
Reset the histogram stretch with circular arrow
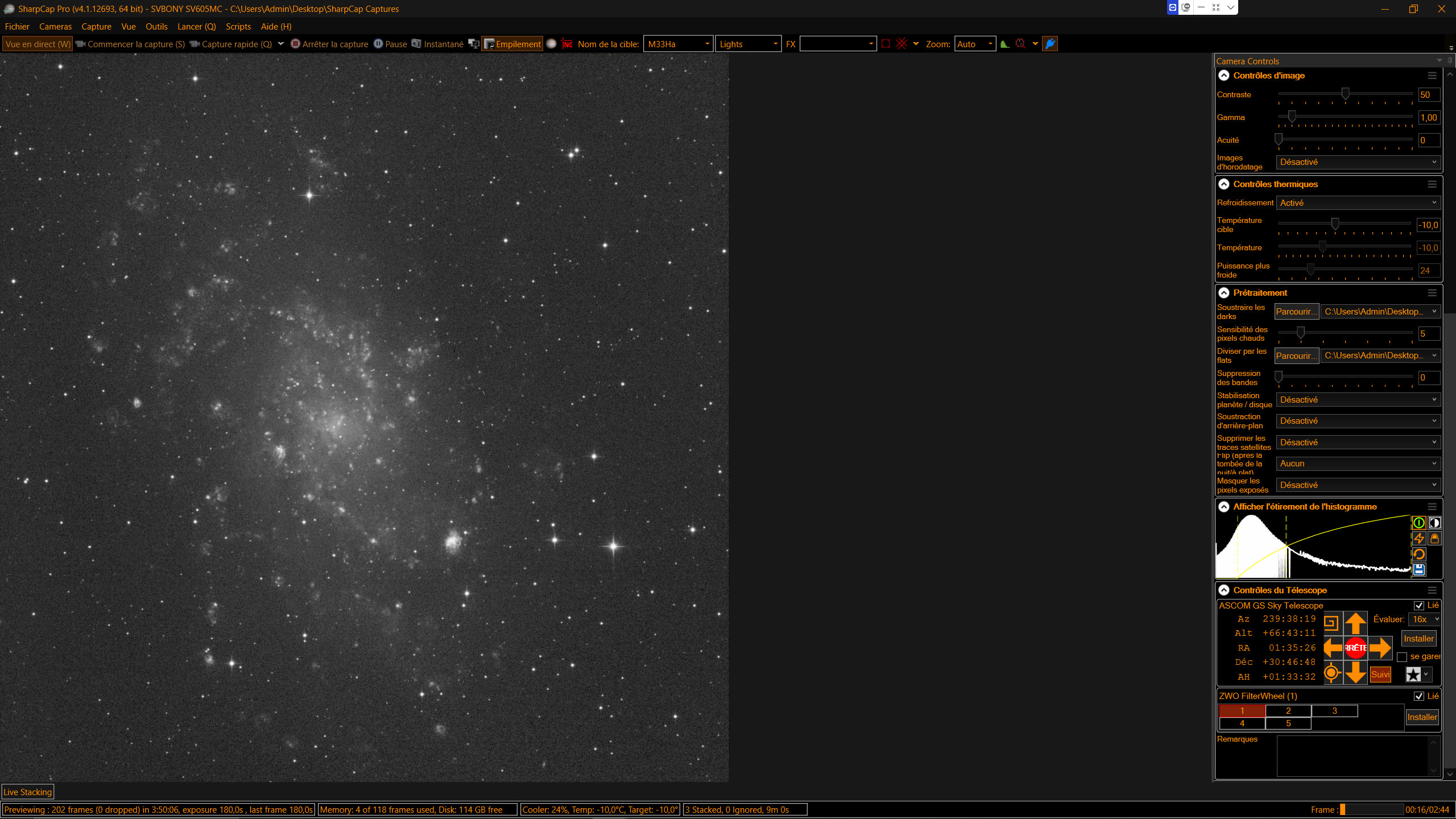(x=1419, y=554)
